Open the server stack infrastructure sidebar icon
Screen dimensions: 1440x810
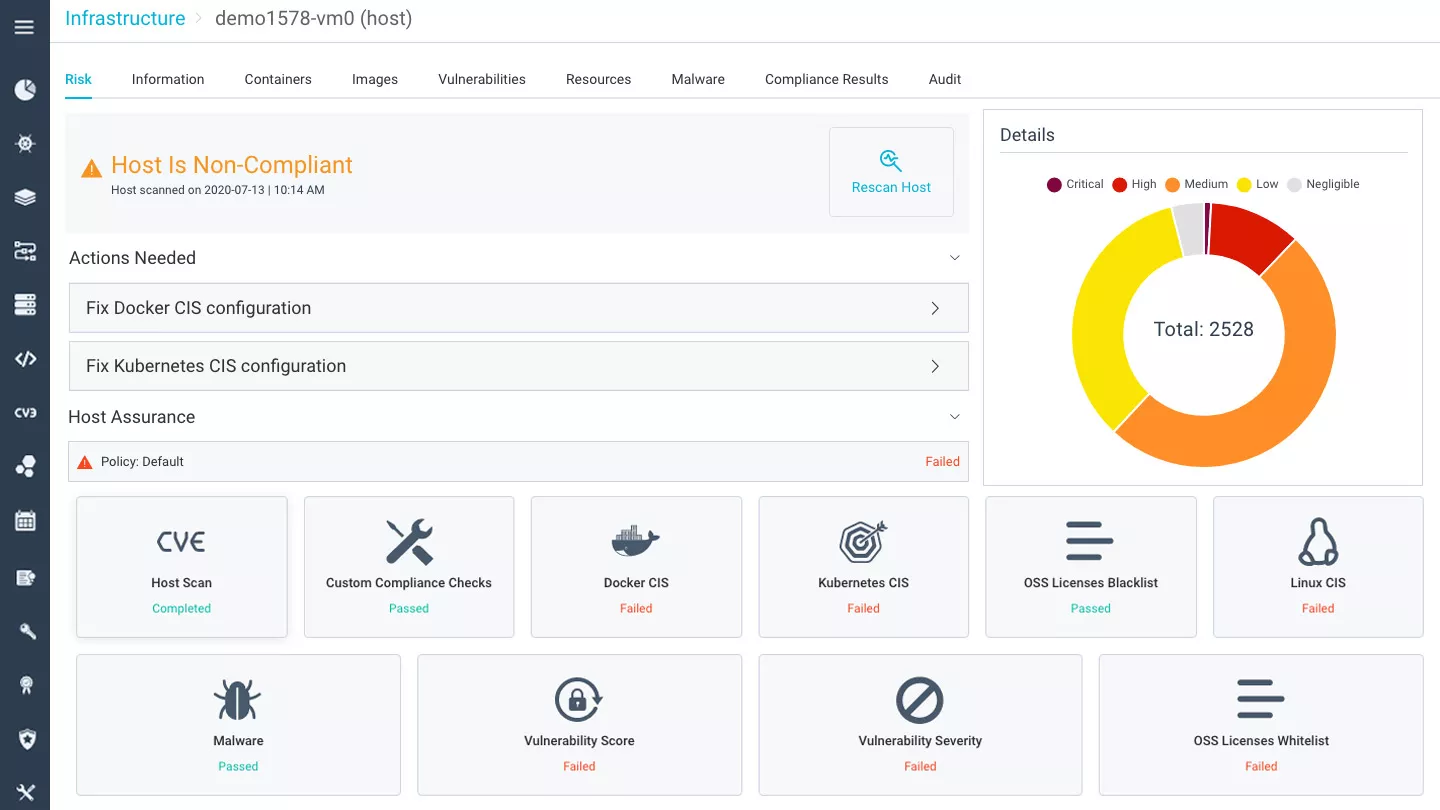point(25,304)
